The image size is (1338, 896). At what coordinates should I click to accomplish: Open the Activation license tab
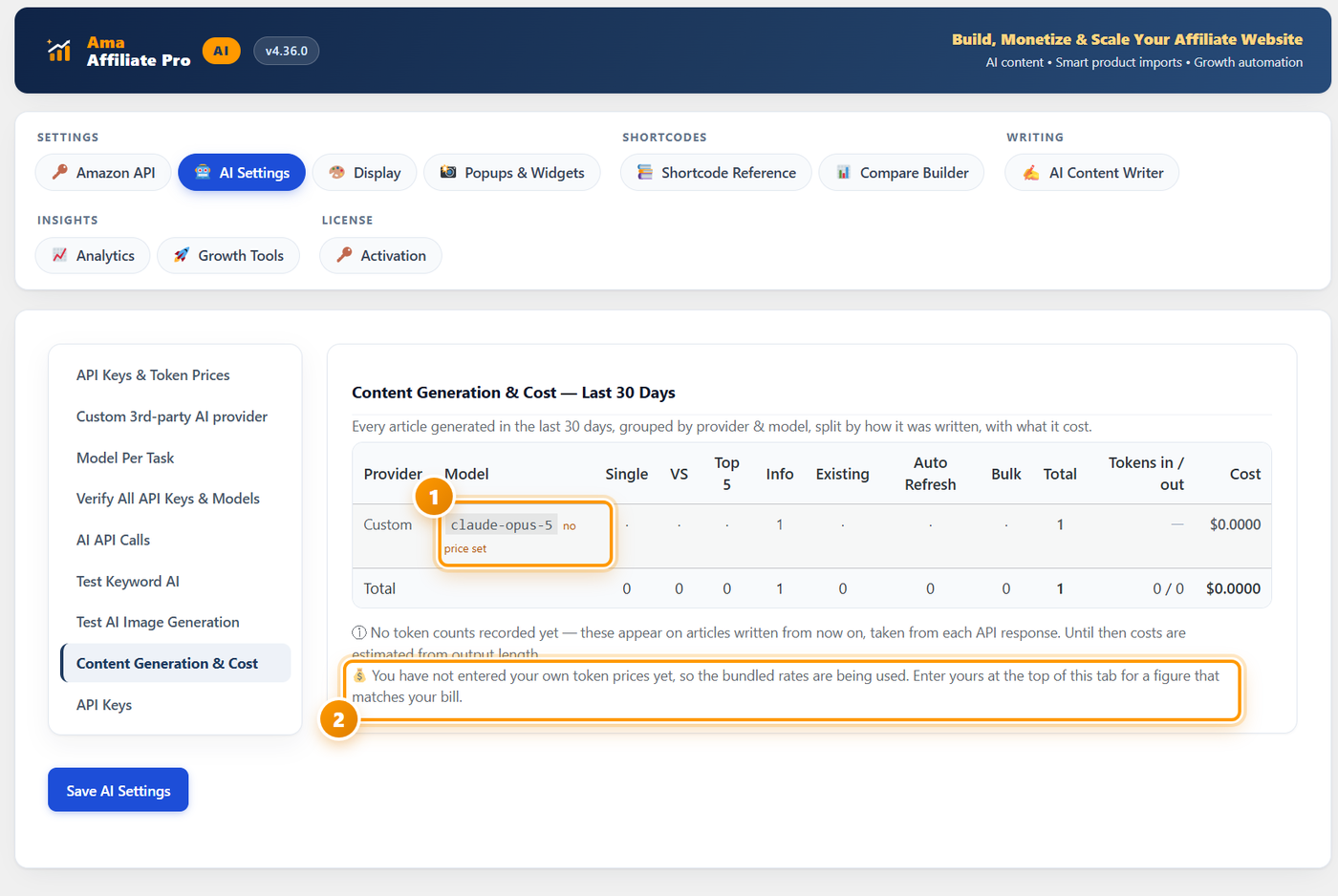[380, 255]
